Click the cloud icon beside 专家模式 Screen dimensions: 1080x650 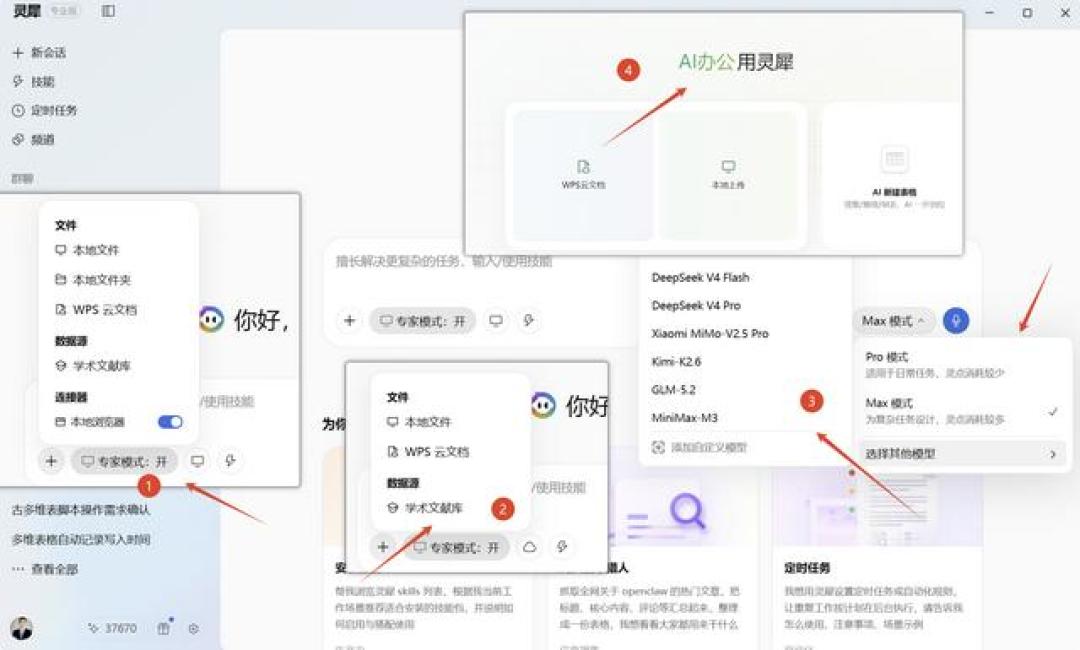pos(529,547)
